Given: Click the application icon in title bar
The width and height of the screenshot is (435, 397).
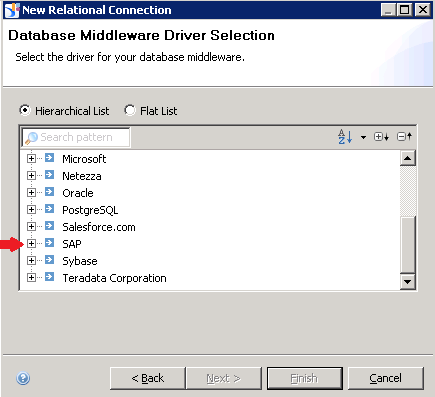Looking at the screenshot, I should [12, 10].
